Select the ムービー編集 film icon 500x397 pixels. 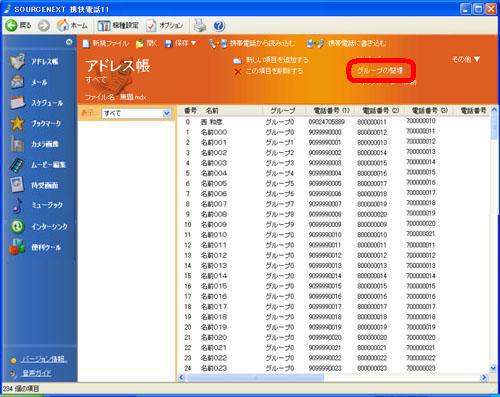click(x=17, y=164)
